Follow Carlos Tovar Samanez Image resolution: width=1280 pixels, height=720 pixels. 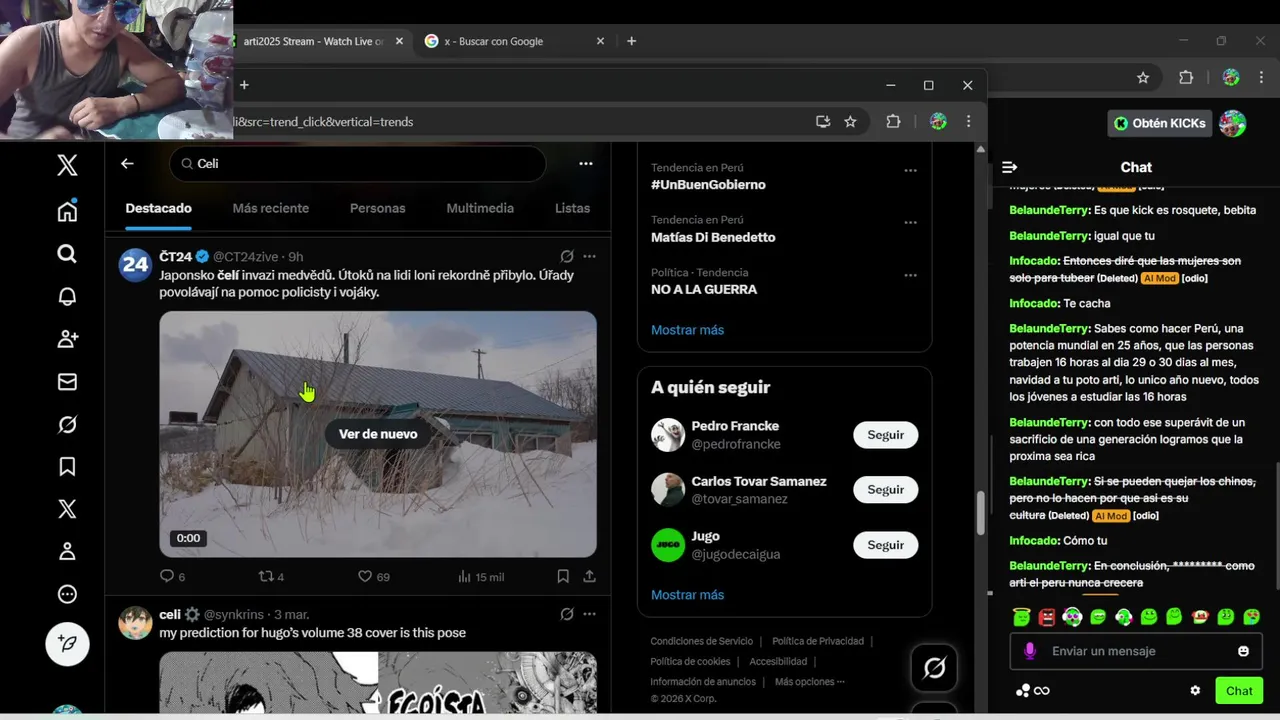point(885,490)
